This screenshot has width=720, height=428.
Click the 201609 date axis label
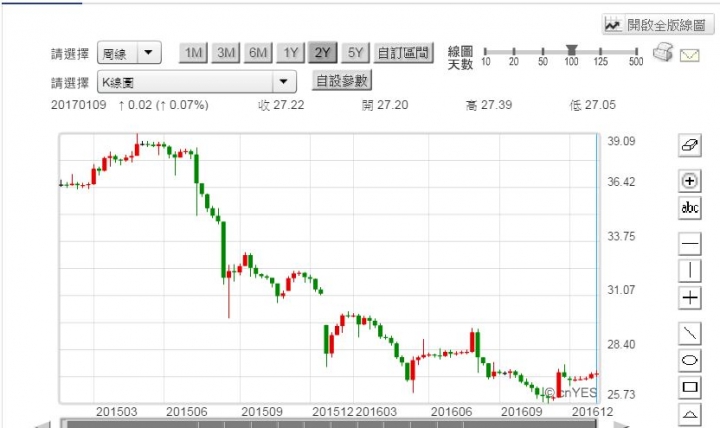[521, 411]
